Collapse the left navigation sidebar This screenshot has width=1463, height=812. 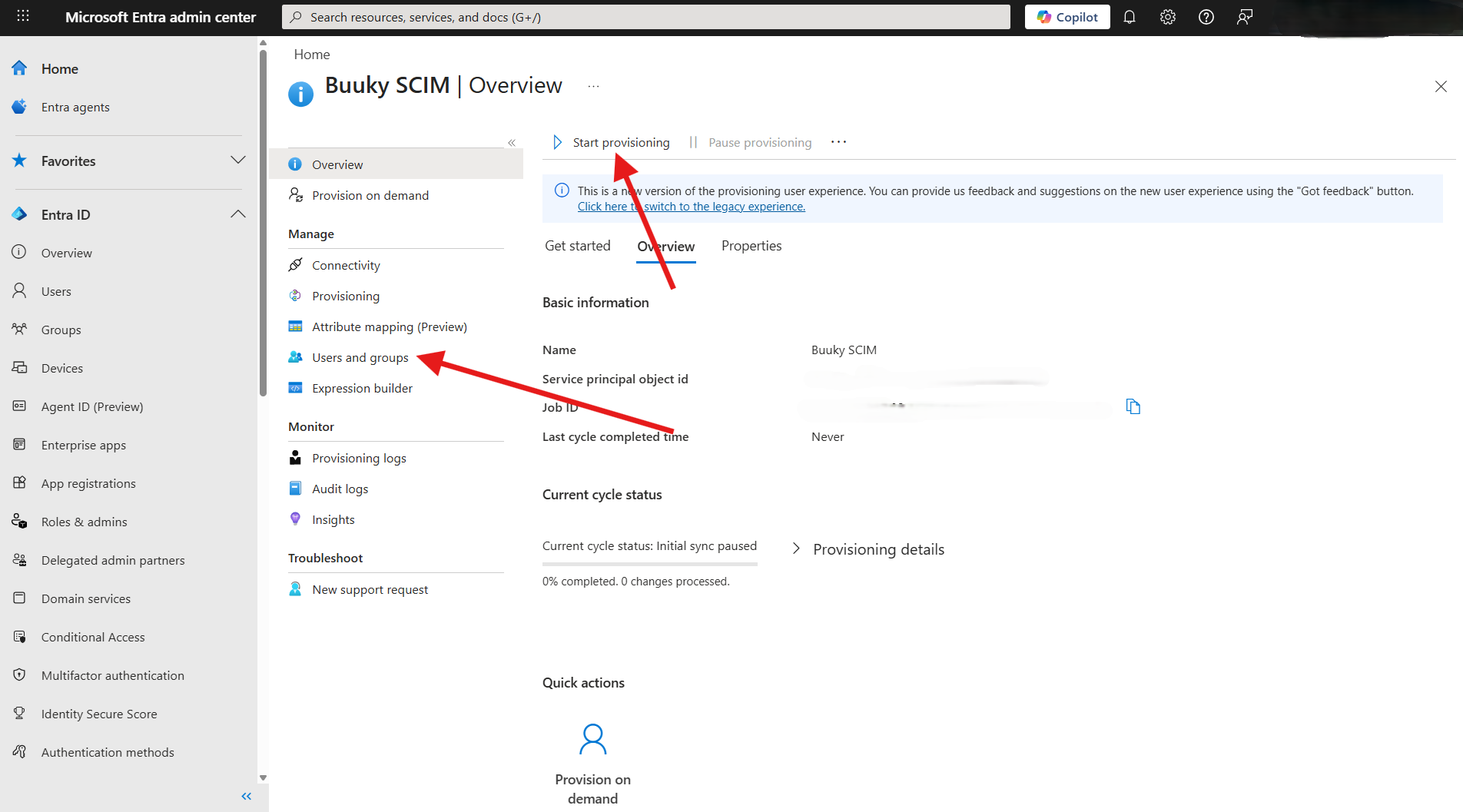pyautogui.click(x=246, y=796)
